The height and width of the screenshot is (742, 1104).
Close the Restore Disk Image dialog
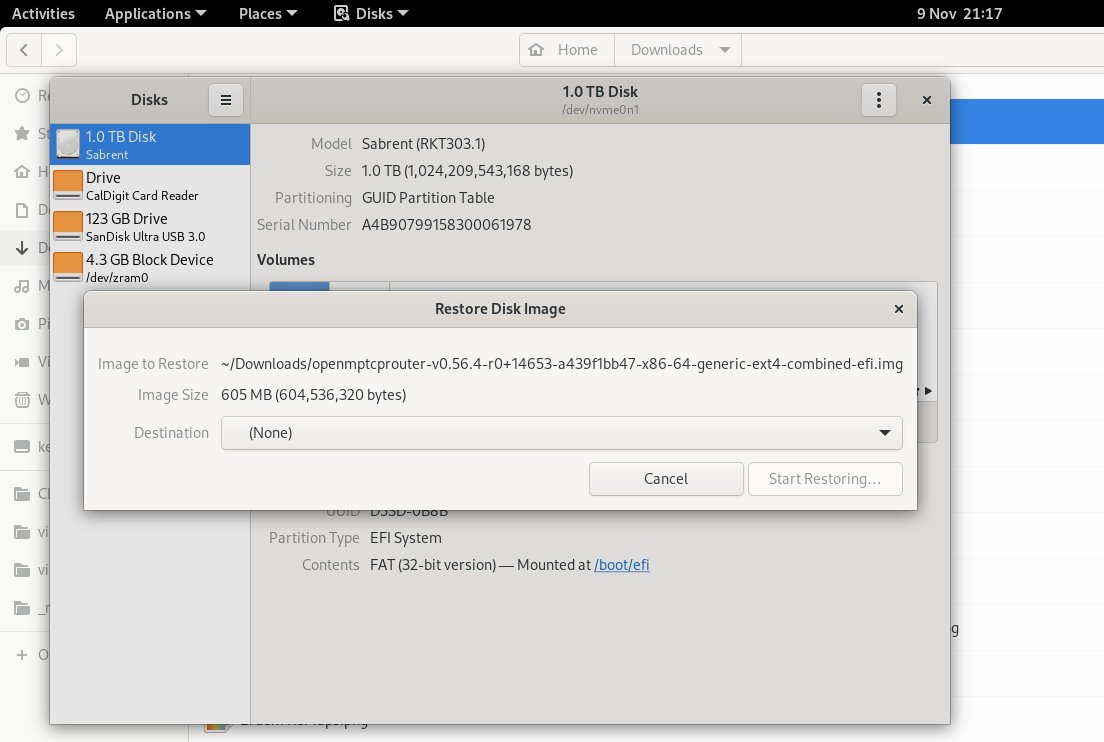(x=898, y=309)
